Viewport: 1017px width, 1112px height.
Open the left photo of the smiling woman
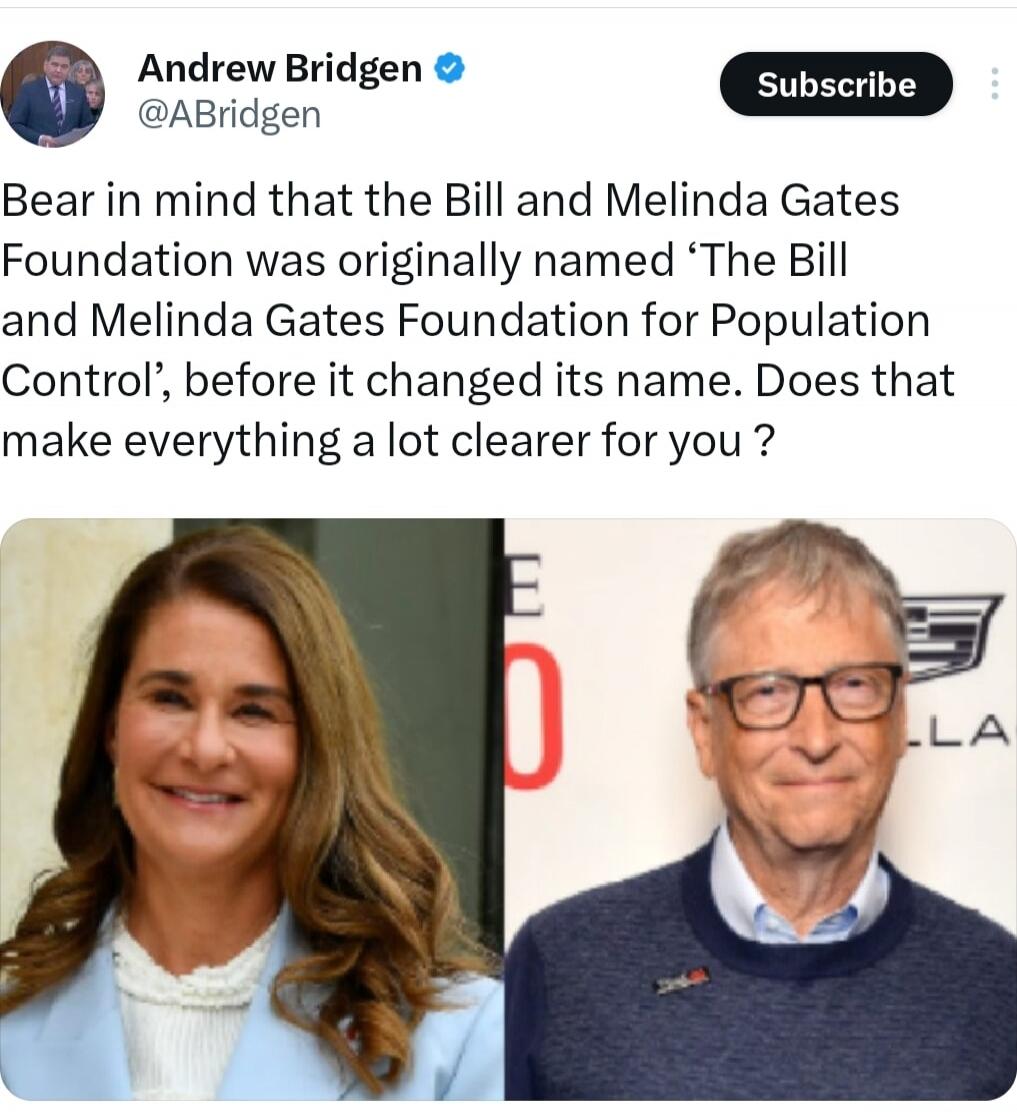point(252,809)
